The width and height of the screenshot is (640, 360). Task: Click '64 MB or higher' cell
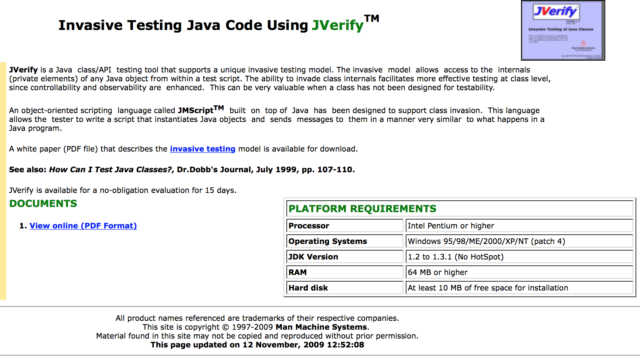[519, 272]
